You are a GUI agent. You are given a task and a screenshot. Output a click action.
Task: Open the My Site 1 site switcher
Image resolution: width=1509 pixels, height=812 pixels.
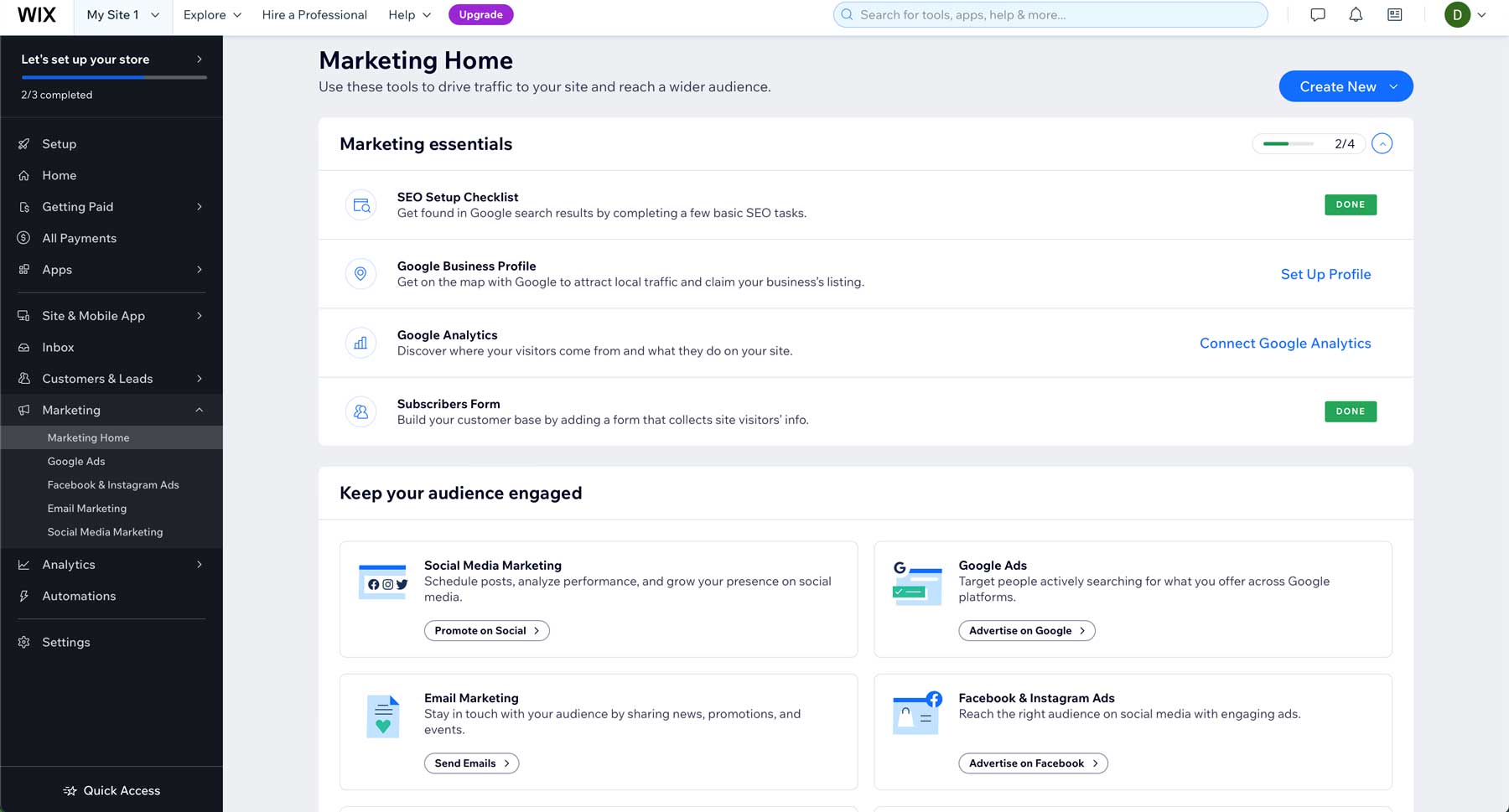click(122, 14)
